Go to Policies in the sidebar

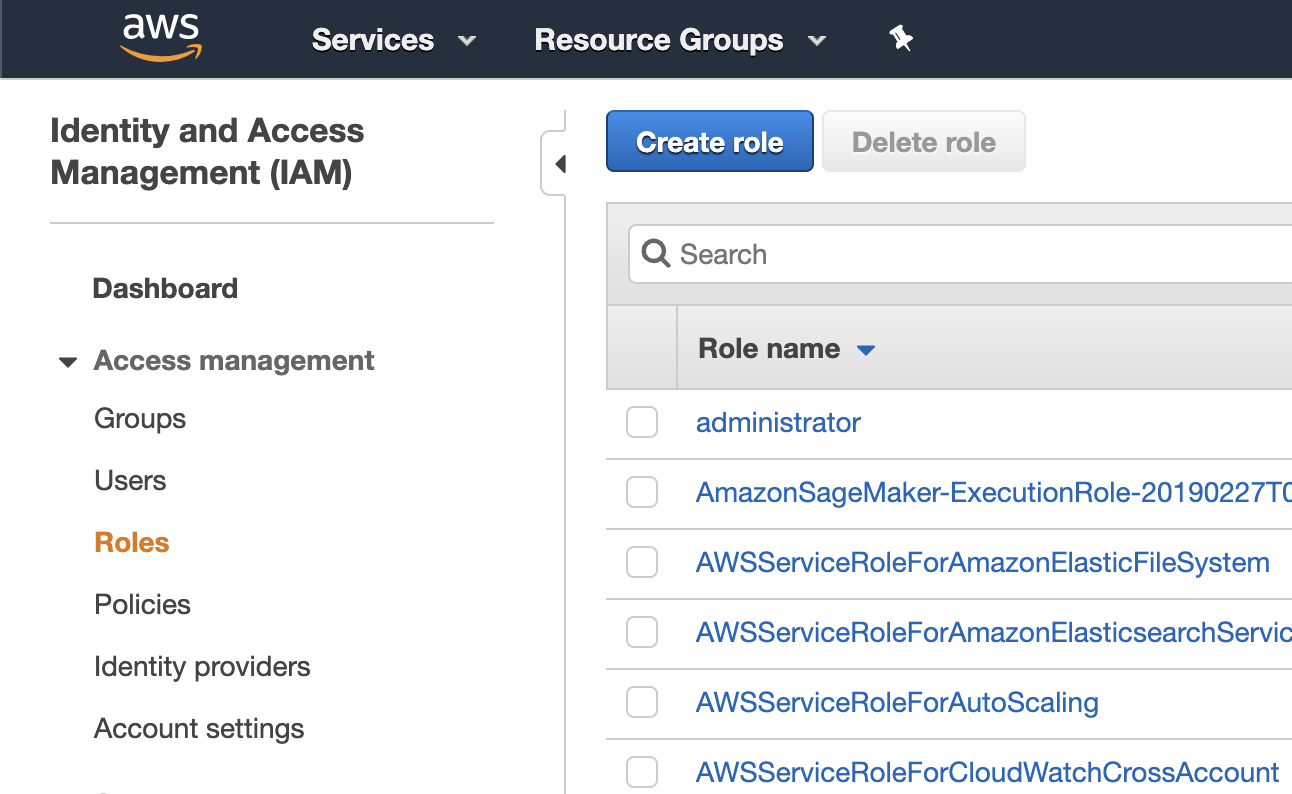[142, 605]
